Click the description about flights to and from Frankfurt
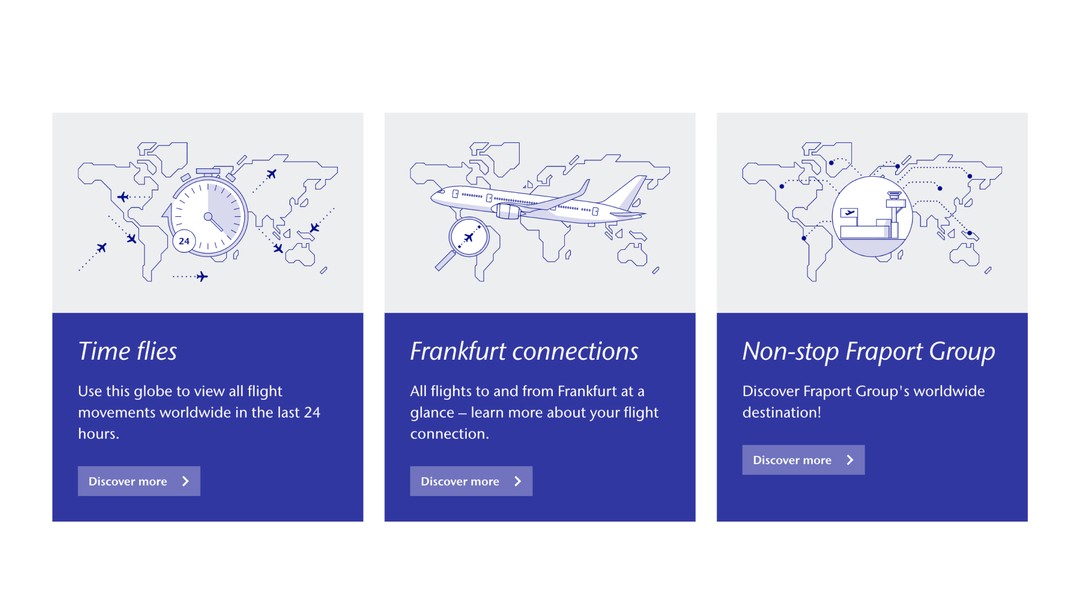Screen dimensions: 1080x608 534,412
